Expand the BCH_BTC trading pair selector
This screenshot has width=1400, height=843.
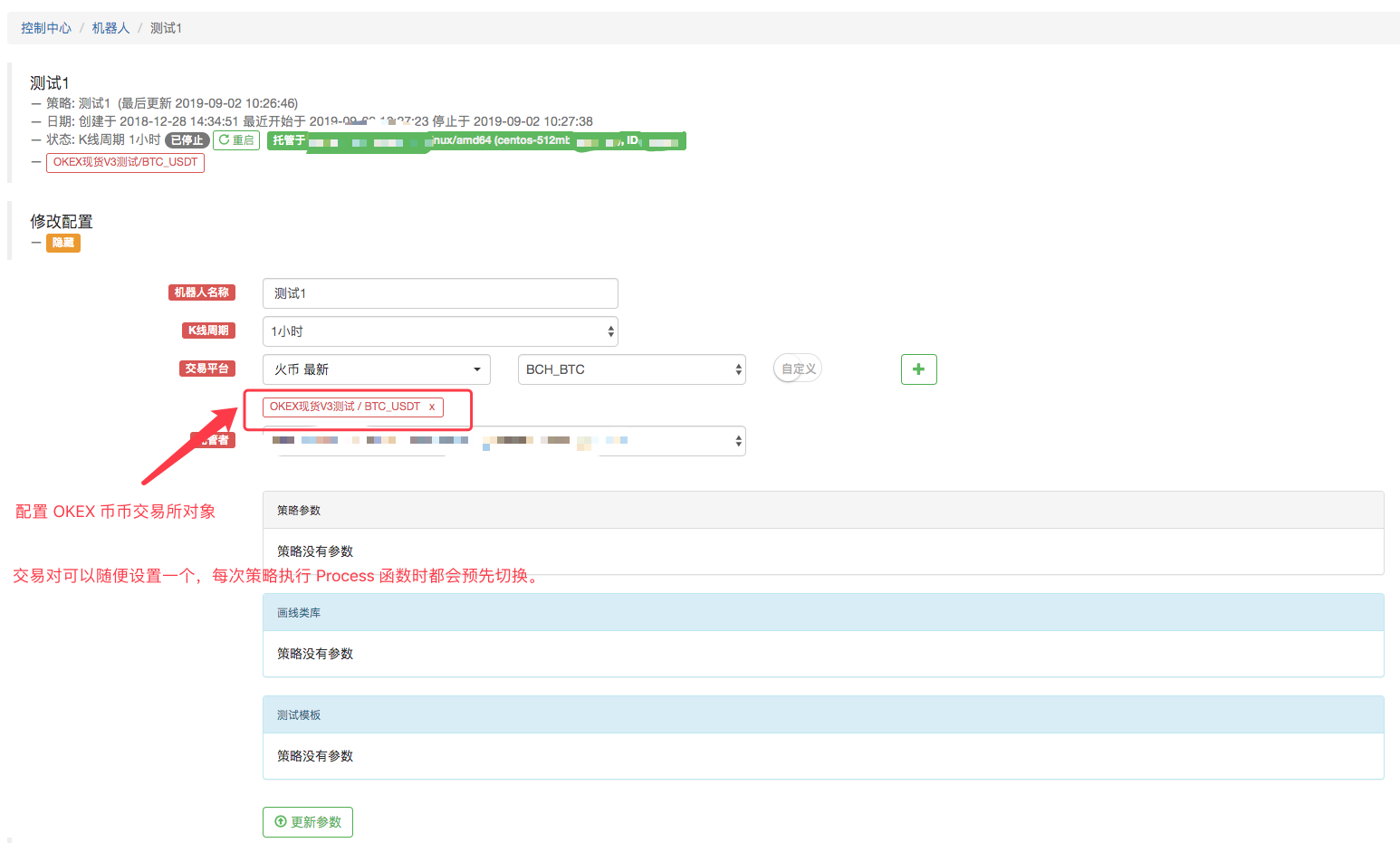(631, 369)
